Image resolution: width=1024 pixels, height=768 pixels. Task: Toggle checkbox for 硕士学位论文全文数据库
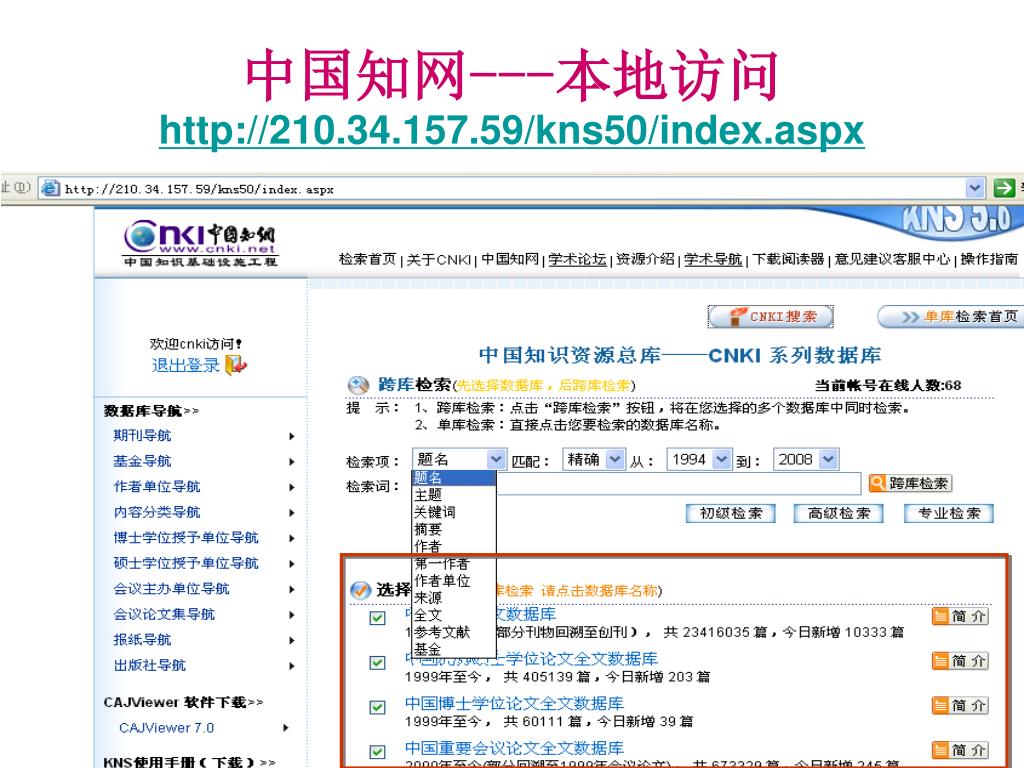pos(377,662)
